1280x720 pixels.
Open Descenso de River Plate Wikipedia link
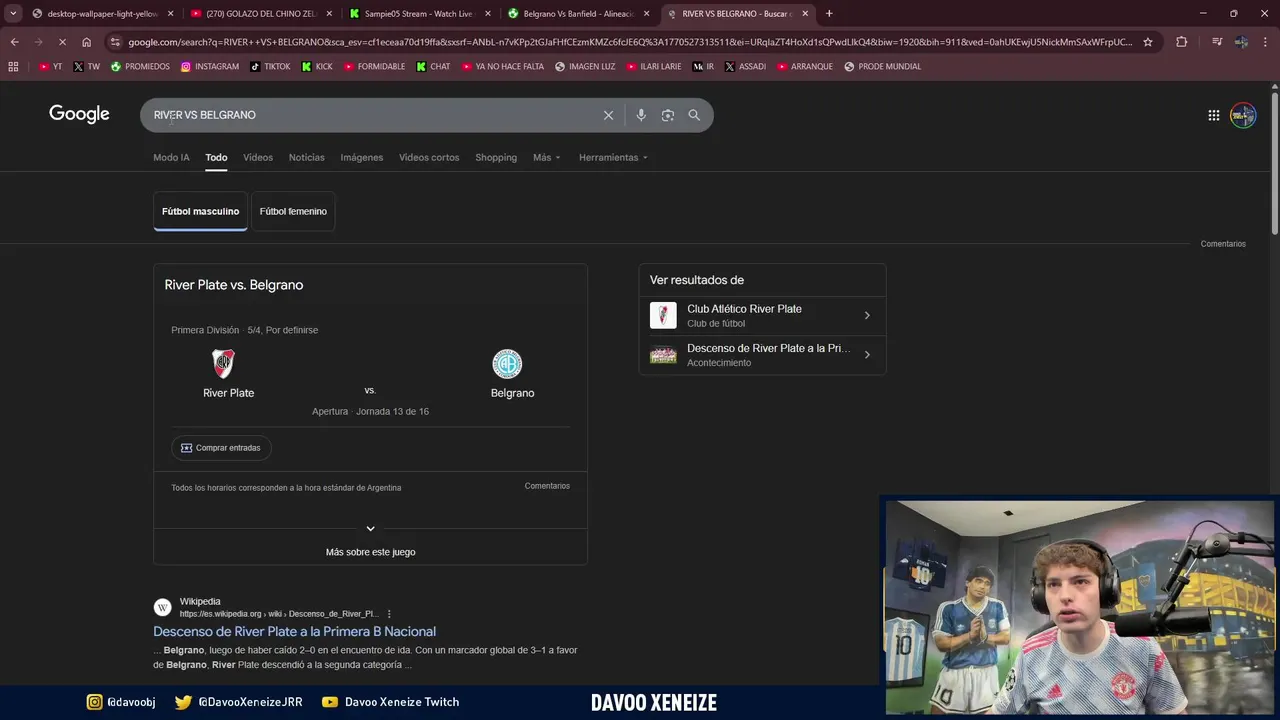(x=294, y=631)
